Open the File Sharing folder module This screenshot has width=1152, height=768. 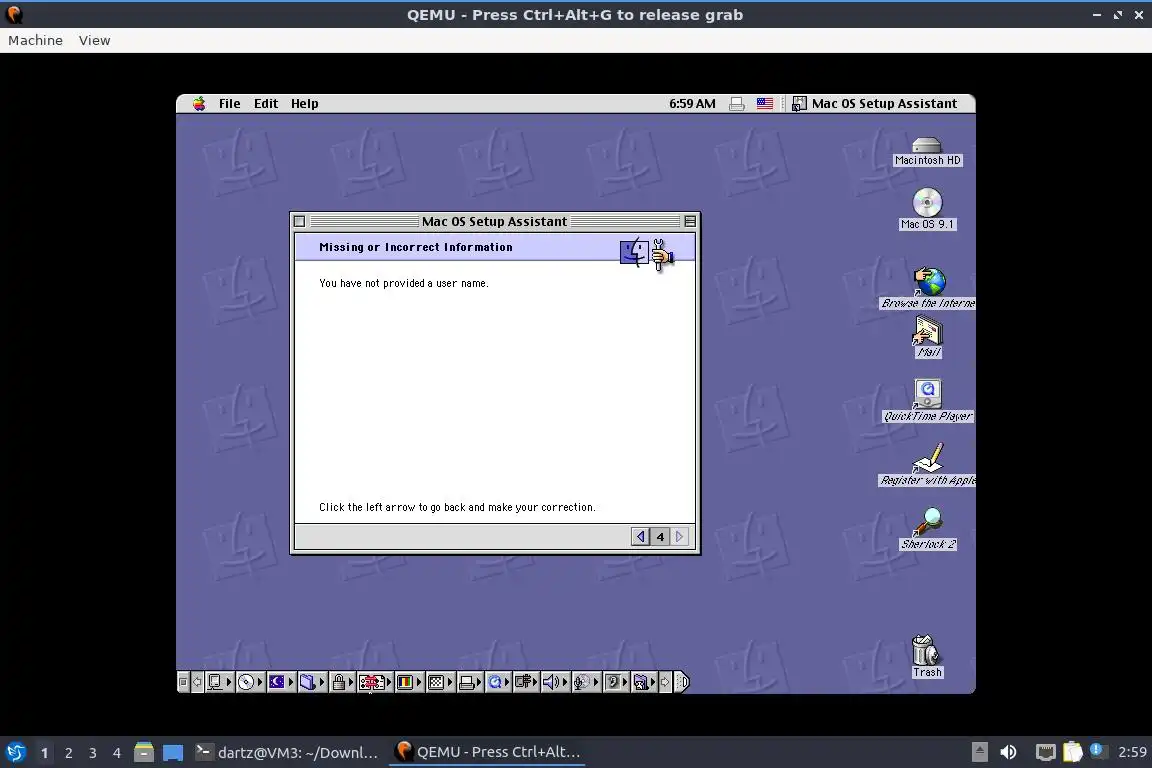tap(312, 682)
